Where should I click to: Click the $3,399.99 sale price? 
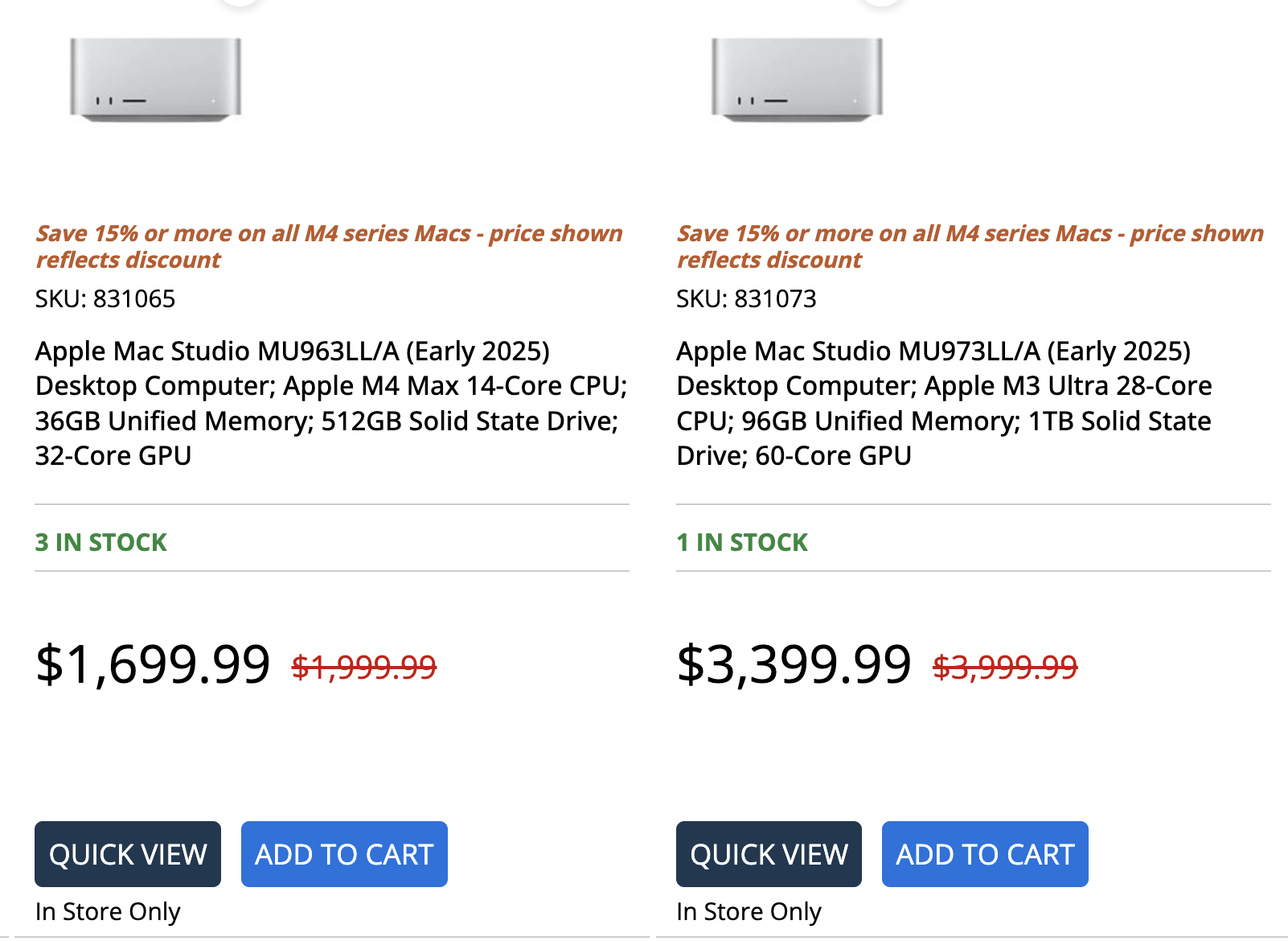click(x=794, y=665)
